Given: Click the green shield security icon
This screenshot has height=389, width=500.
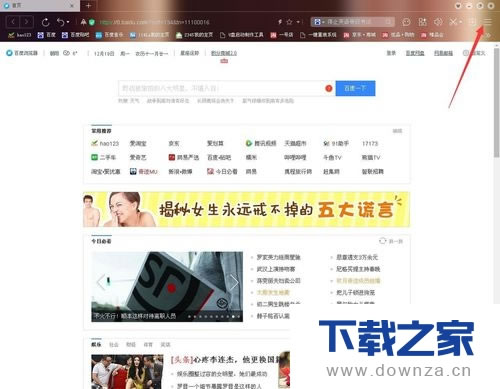Looking at the screenshot, I should pos(92,22).
